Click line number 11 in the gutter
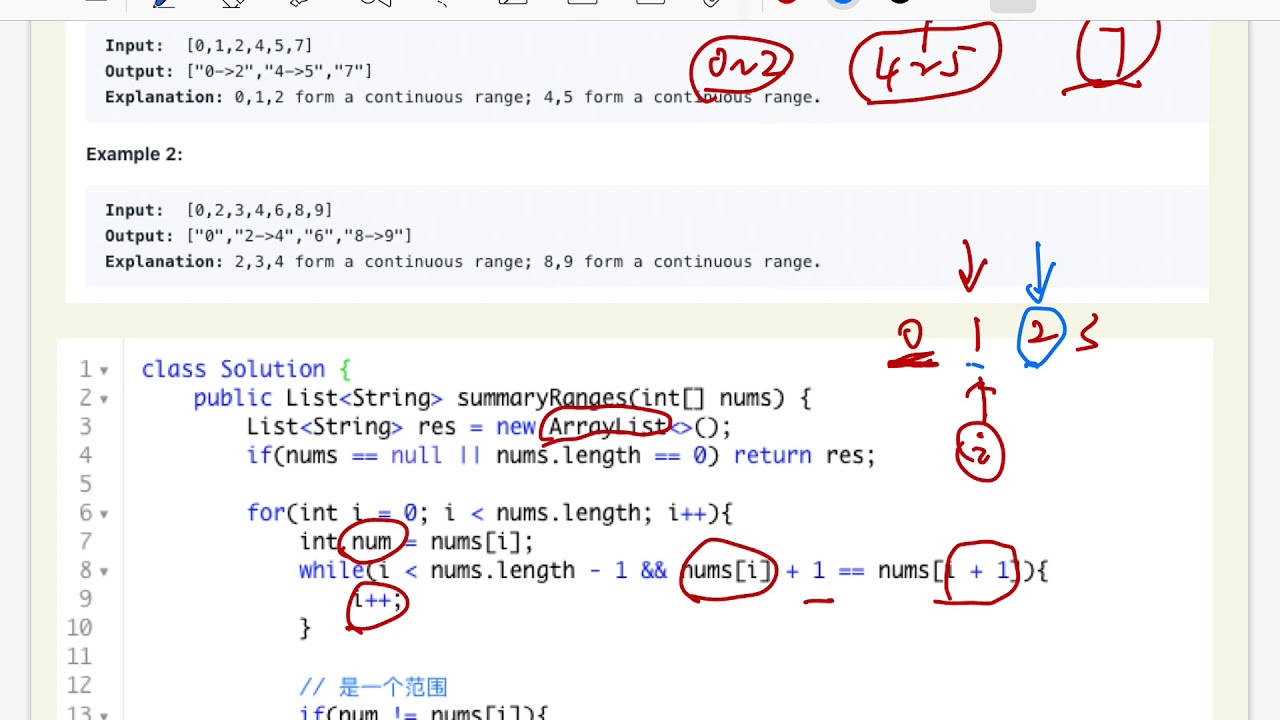Screen dimensions: 1280x720 click(78, 657)
